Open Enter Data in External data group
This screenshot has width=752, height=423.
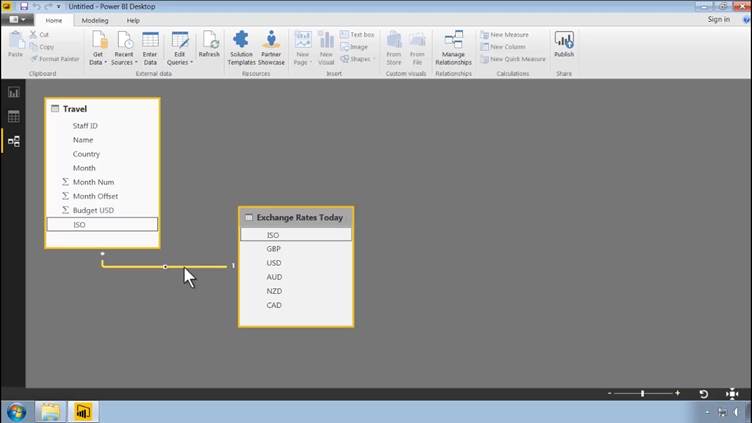coord(150,46)
